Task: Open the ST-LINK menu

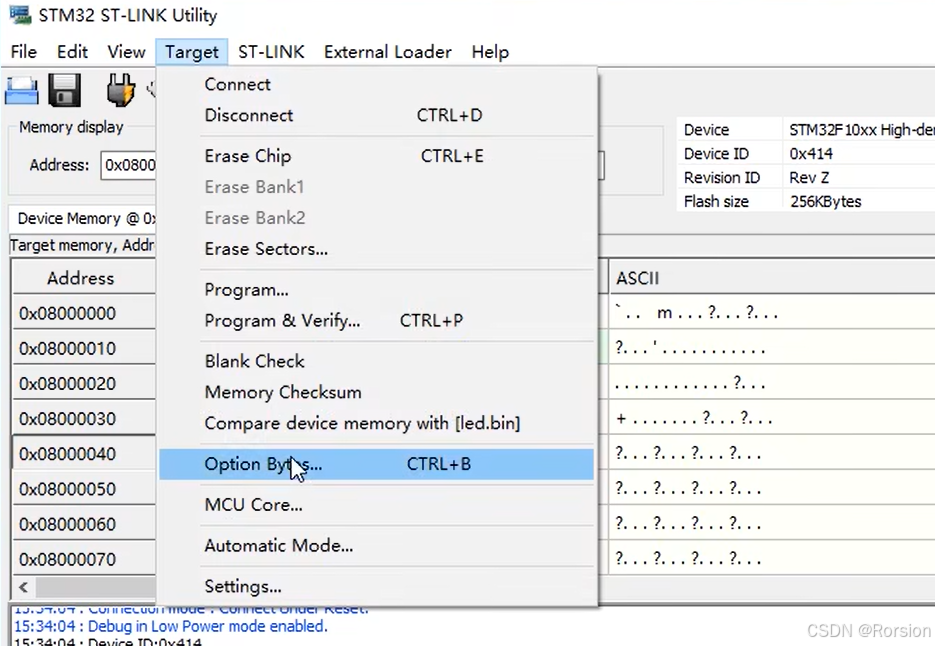Action: 271,52
